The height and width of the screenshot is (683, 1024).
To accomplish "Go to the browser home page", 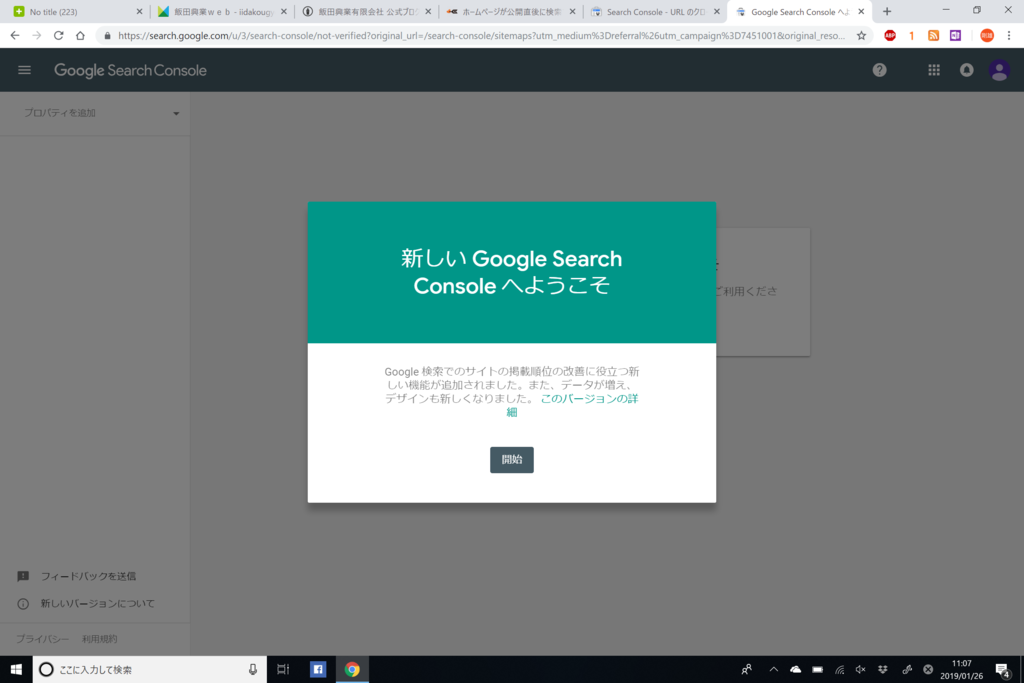I will pos(80,35).
